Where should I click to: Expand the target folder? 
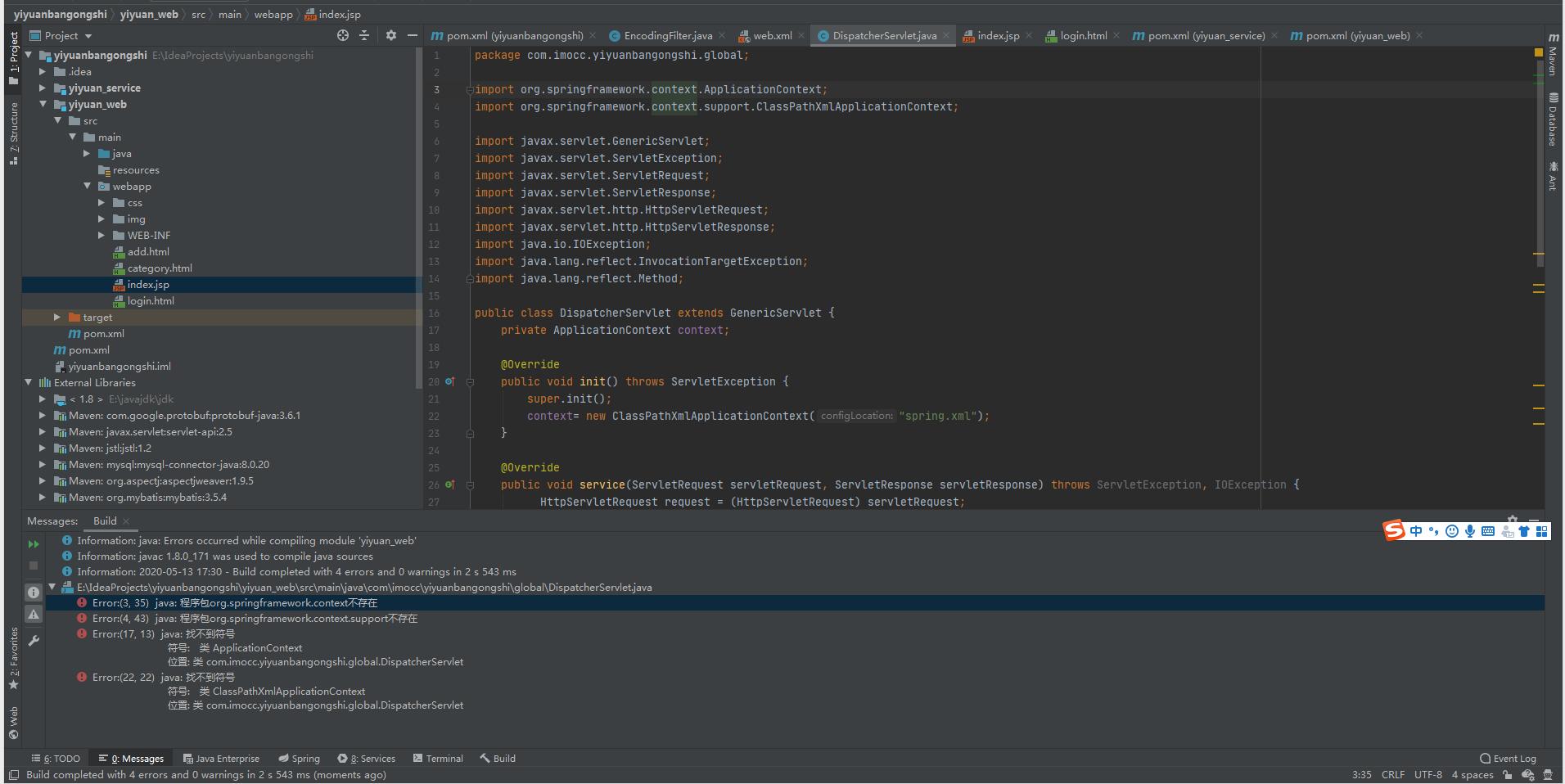click(57, 317)
